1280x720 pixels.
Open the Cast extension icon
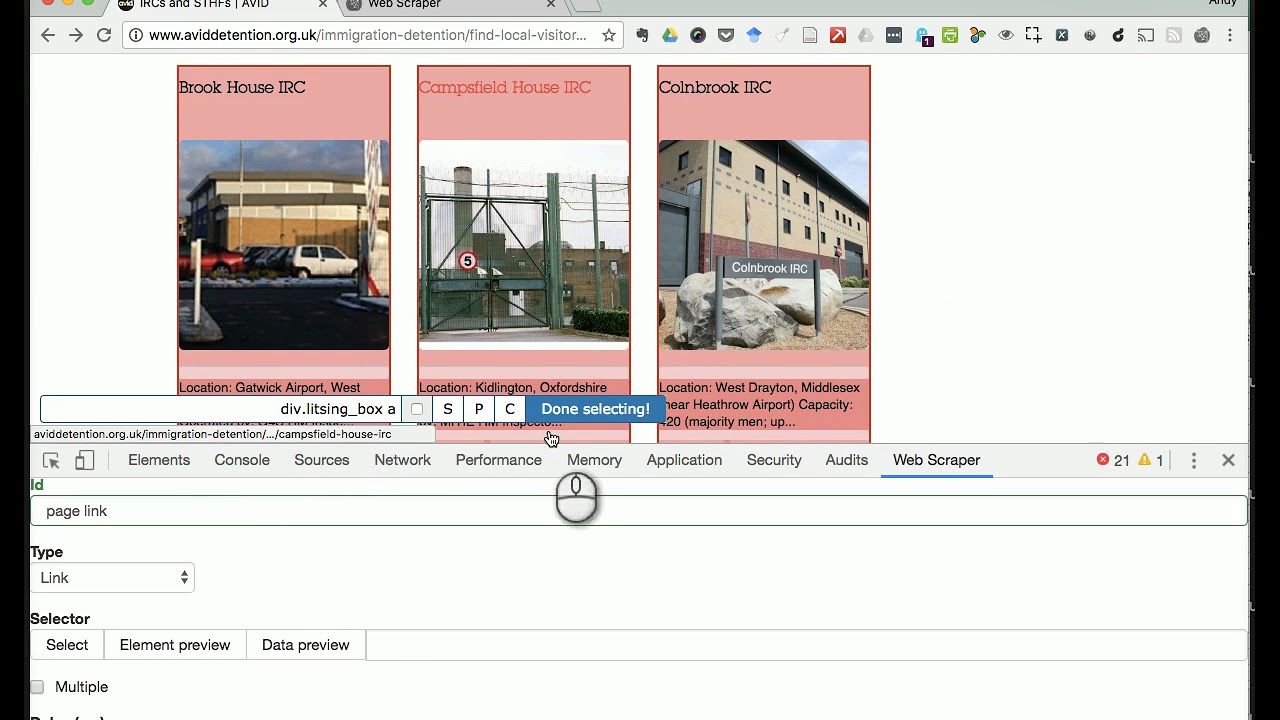[x=1146, y=35]
